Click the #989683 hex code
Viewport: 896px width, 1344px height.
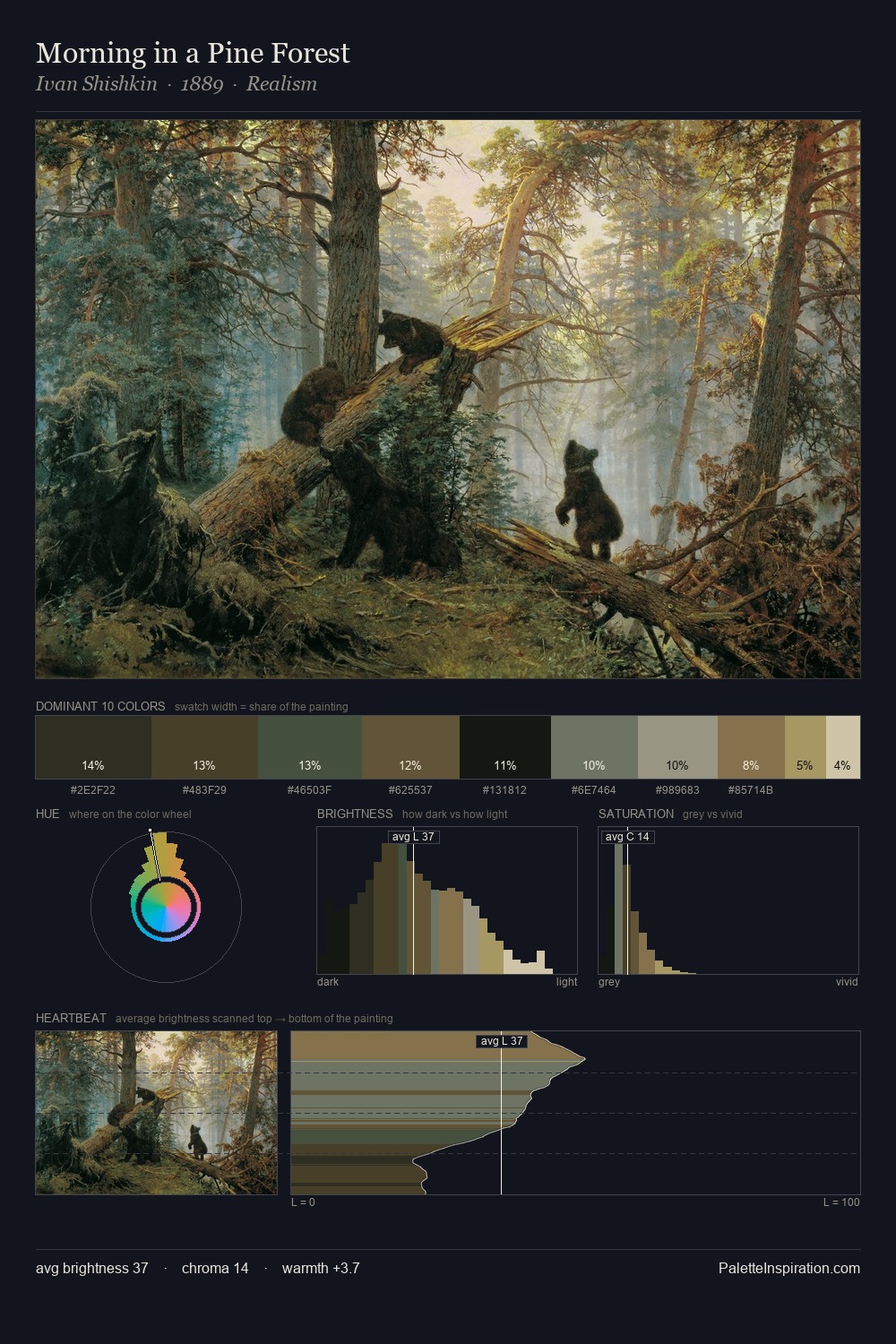coord(677,790)
